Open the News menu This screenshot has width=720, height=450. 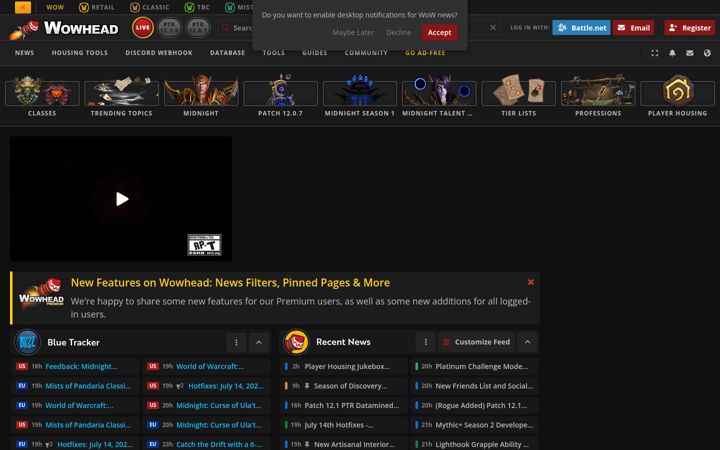pos(24,53)
